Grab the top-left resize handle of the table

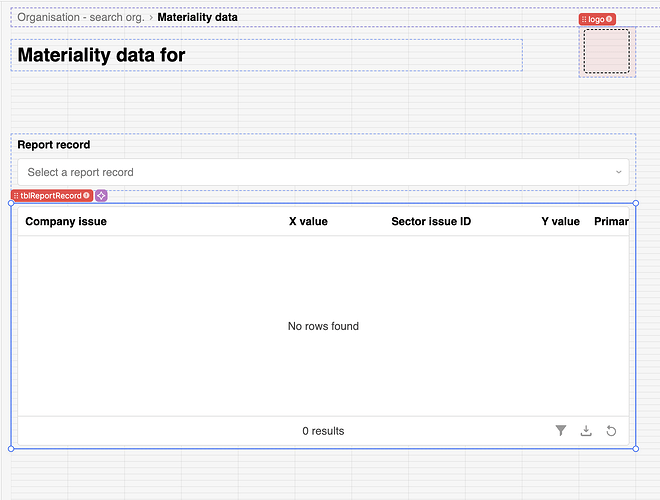coord(11,203)
